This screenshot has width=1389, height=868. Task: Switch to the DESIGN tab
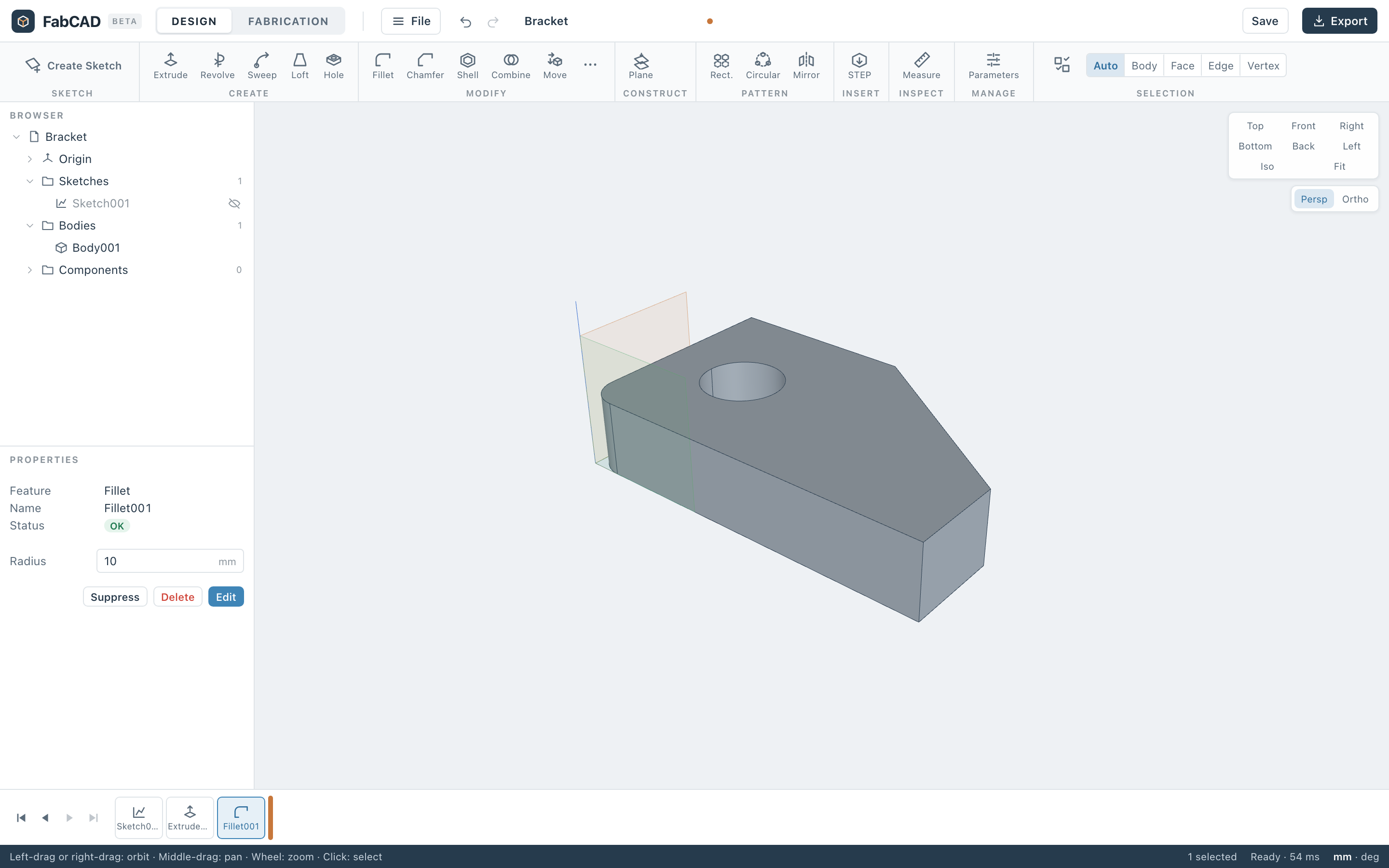coord(194,21)
